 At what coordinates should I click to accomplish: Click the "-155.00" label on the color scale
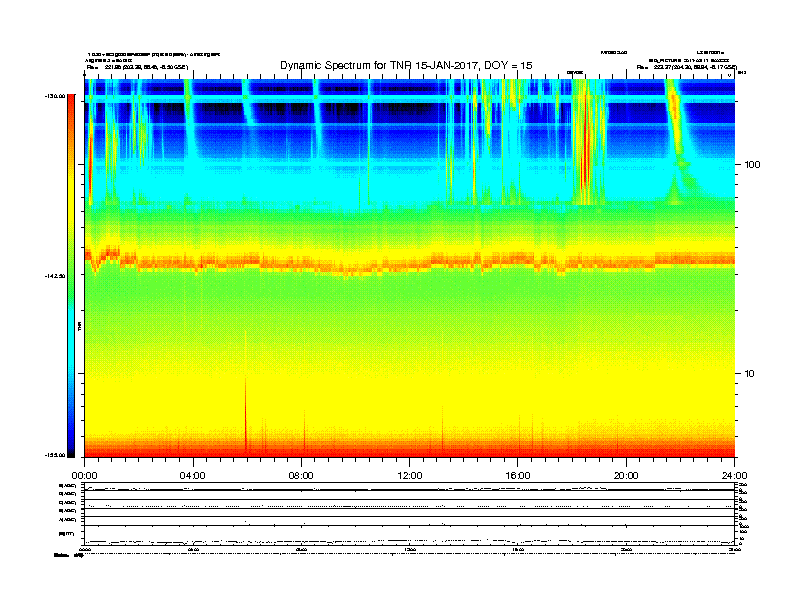pos(55,455)
